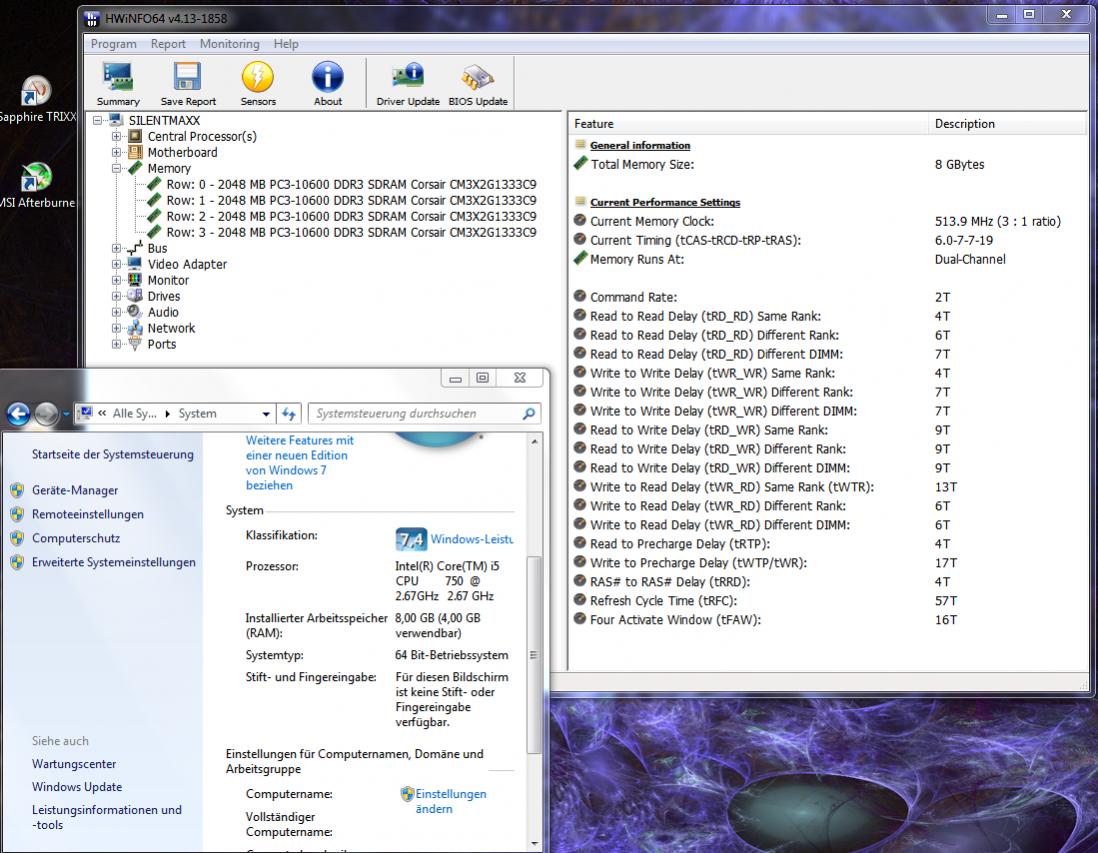The width and height of the screenshot is (1098, 853).
Task: Click the System breadcrumb in address bar
Action: (197, 414)
